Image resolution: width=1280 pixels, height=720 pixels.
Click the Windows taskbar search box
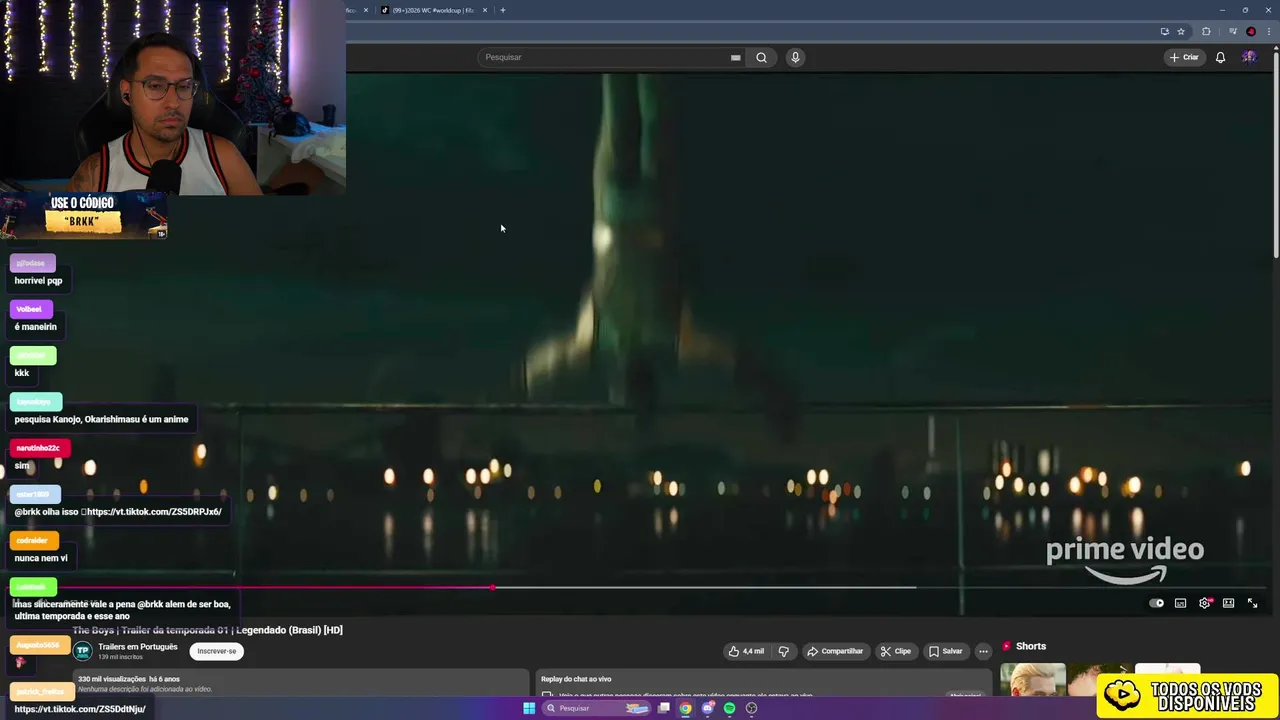tap(598, 708)
